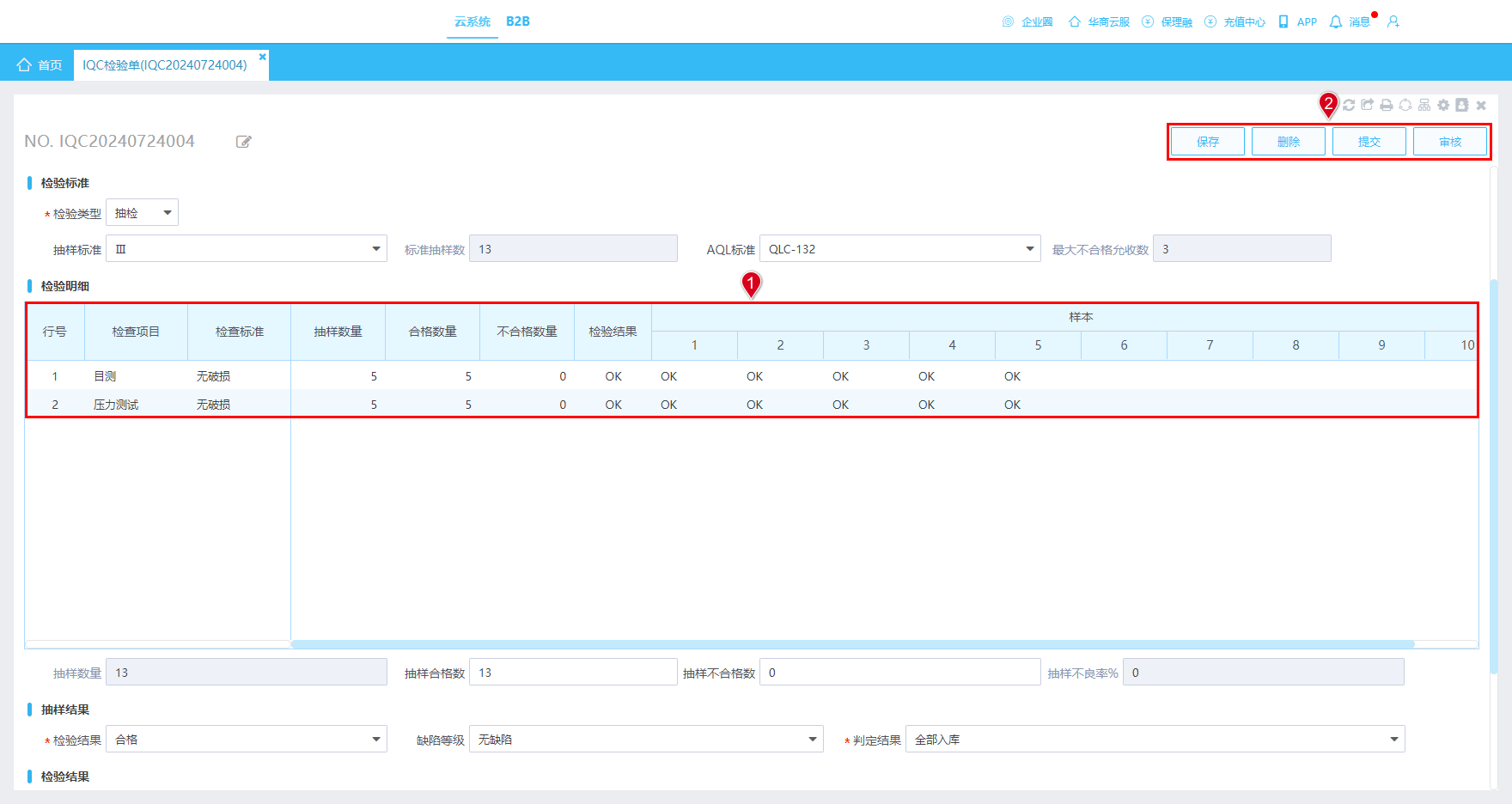Click the contact book icon
This screenshot has width=1512, height=804.
(x=1462, y=105)
